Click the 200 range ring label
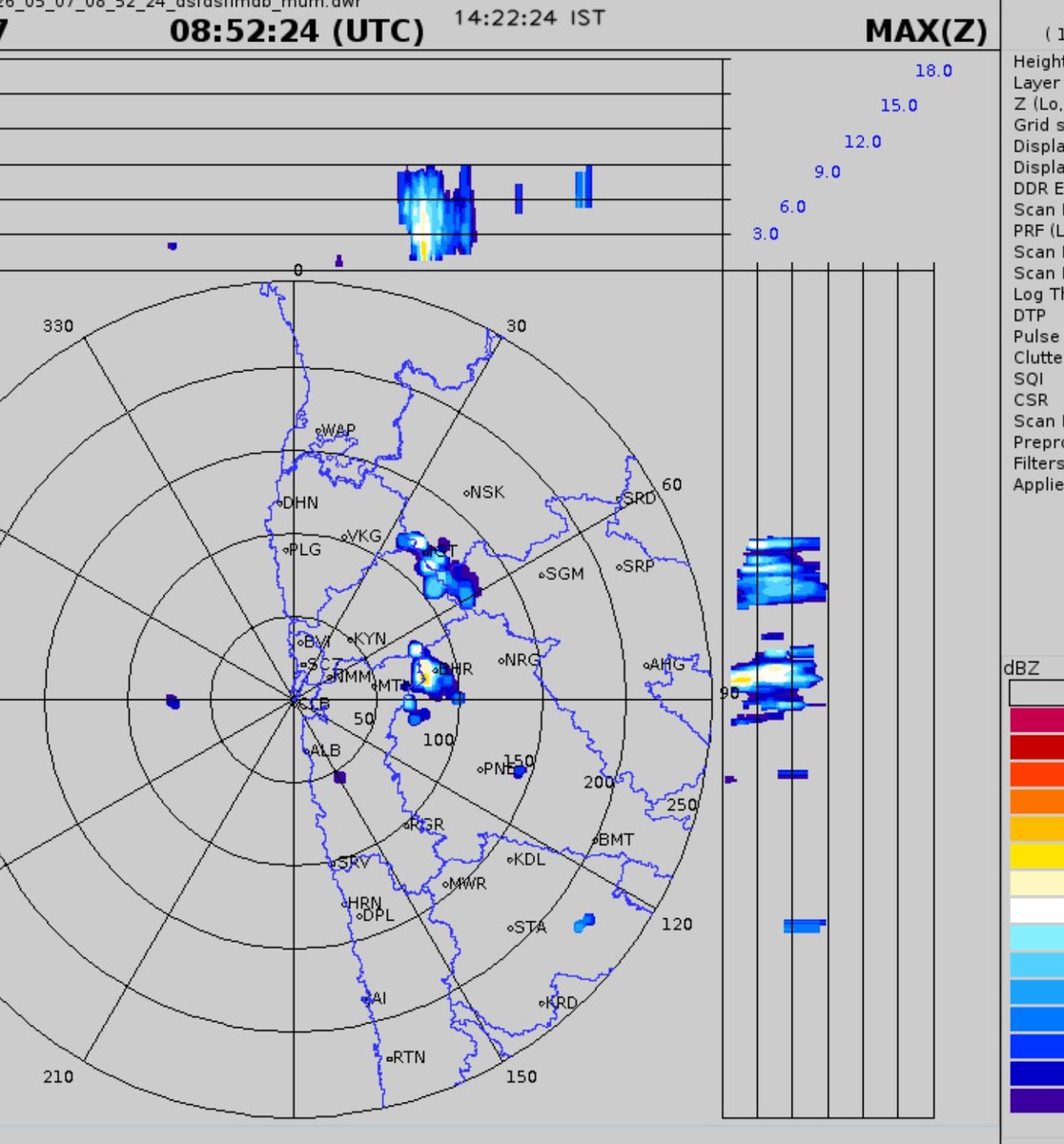 (599, 782)
